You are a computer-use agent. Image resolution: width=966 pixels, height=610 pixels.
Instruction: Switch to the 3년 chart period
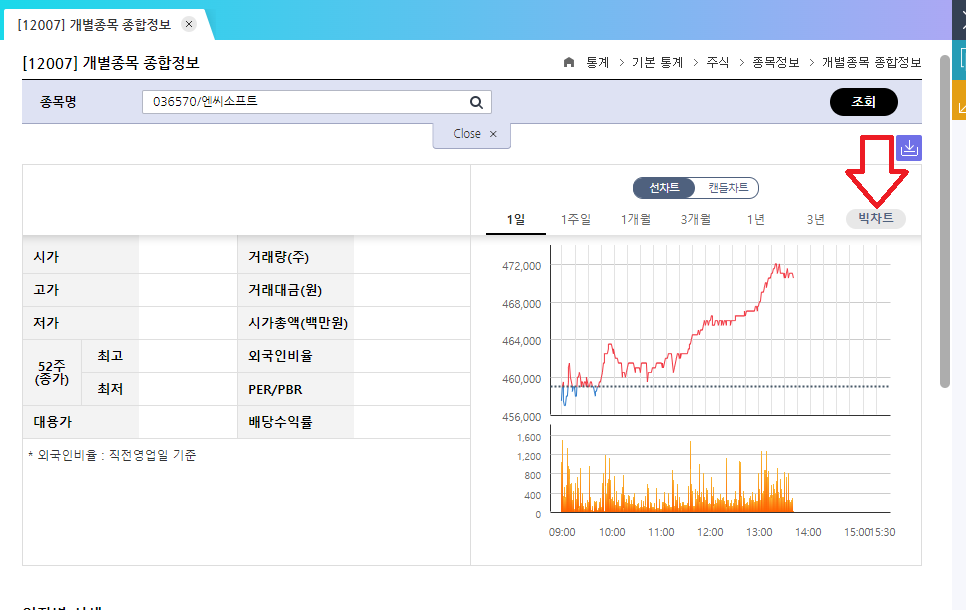click(x=816, y=219)
